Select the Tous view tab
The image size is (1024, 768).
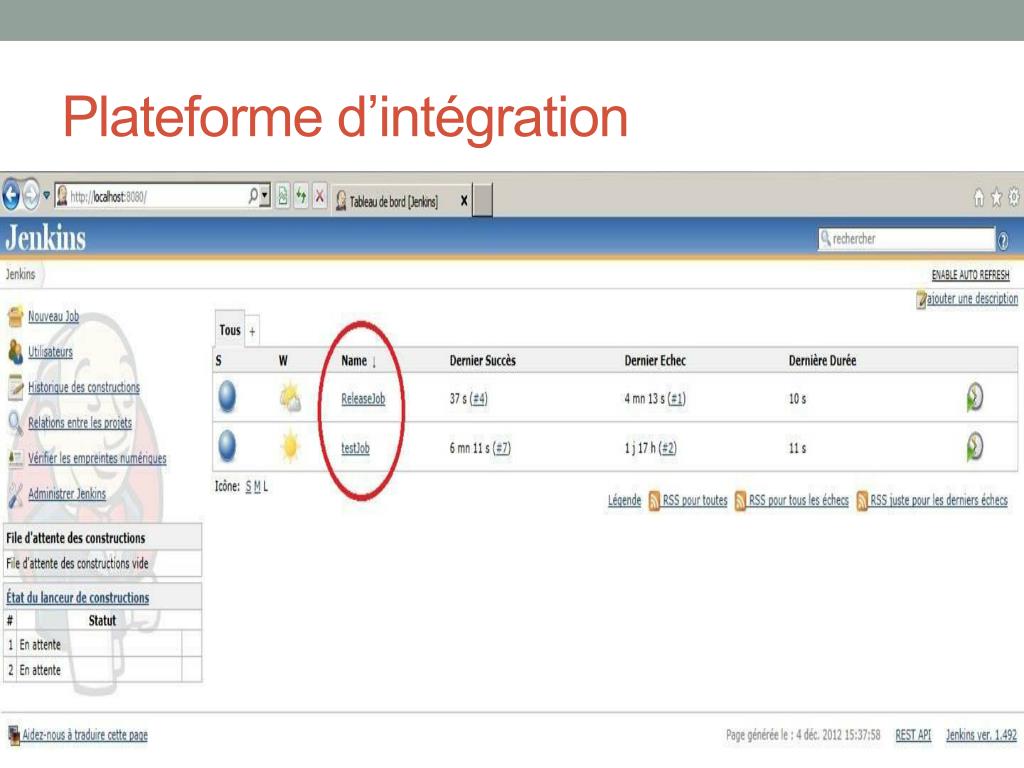coord(230,330)
